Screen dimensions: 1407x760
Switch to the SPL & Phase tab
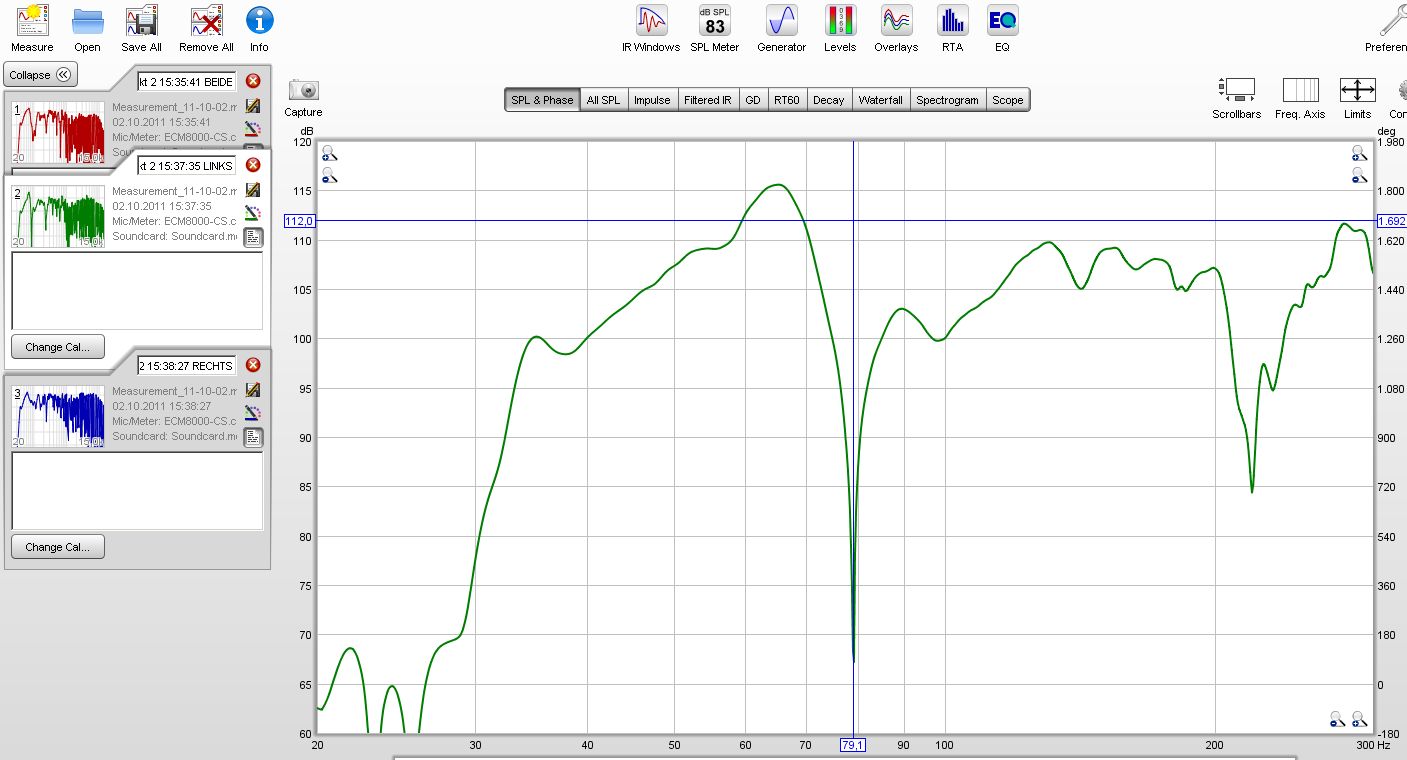[x=542, y=100]
